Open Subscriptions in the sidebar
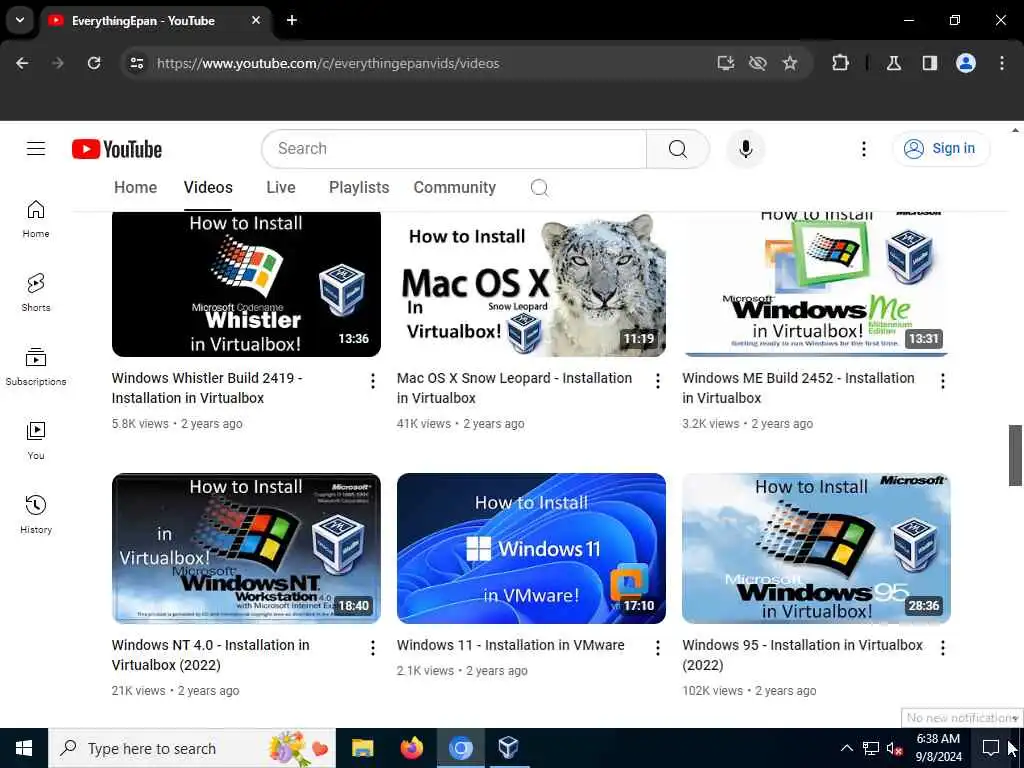This screenshot has width=1024, height=768. pyautogui.click(x=36, y=366)
